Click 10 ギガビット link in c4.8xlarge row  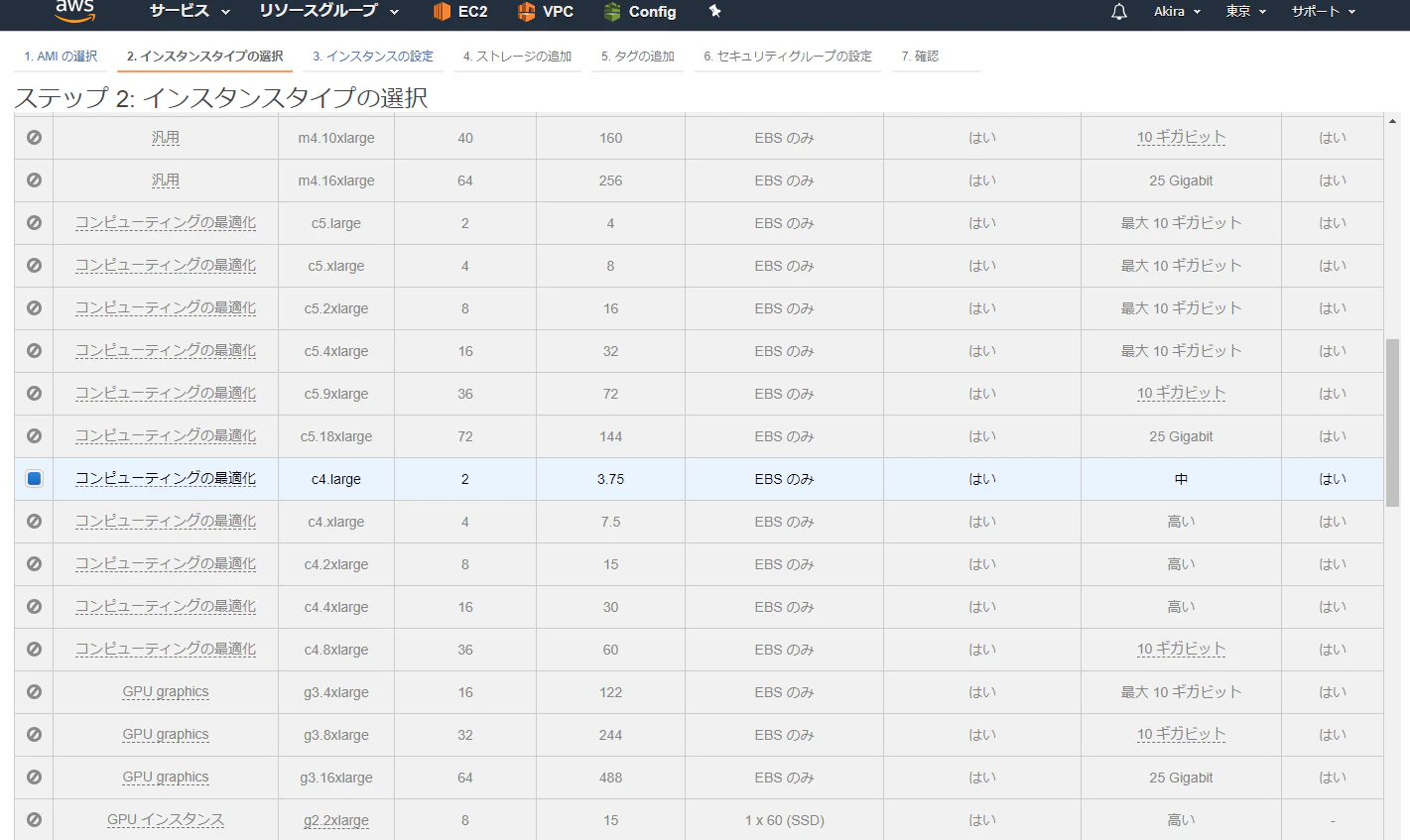[1181, 650]
